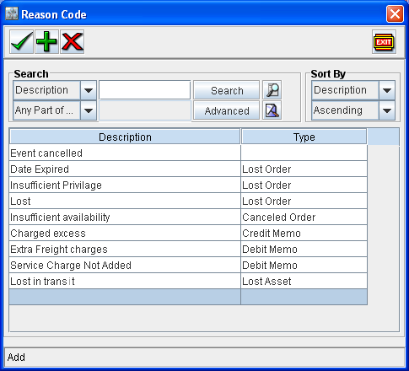409x371 pixels.
Task: Open the Sort By Description dropdown
Action: pyautogui.click(x=387, y=90)
